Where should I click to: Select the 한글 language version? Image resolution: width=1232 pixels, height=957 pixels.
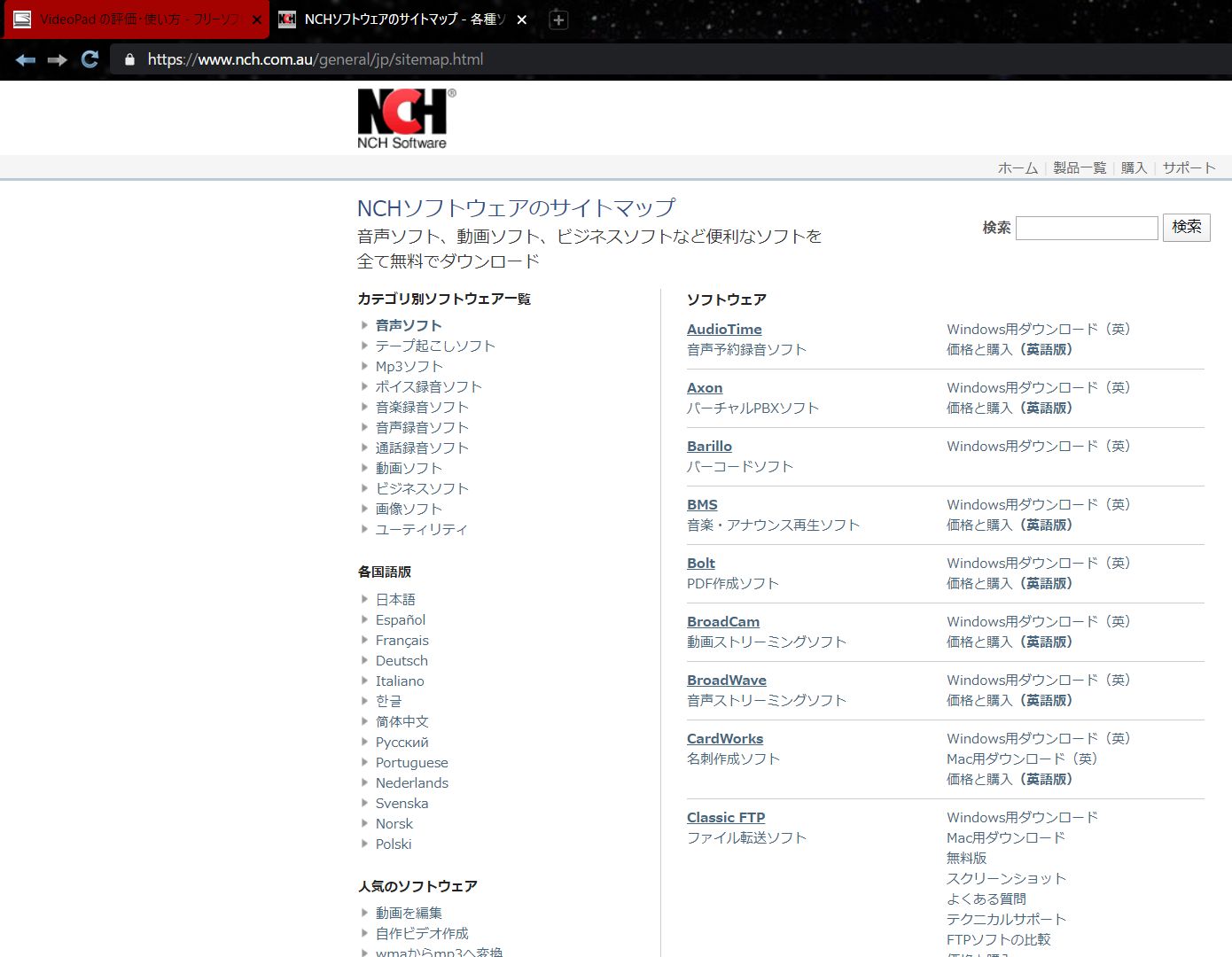[388, 701]
